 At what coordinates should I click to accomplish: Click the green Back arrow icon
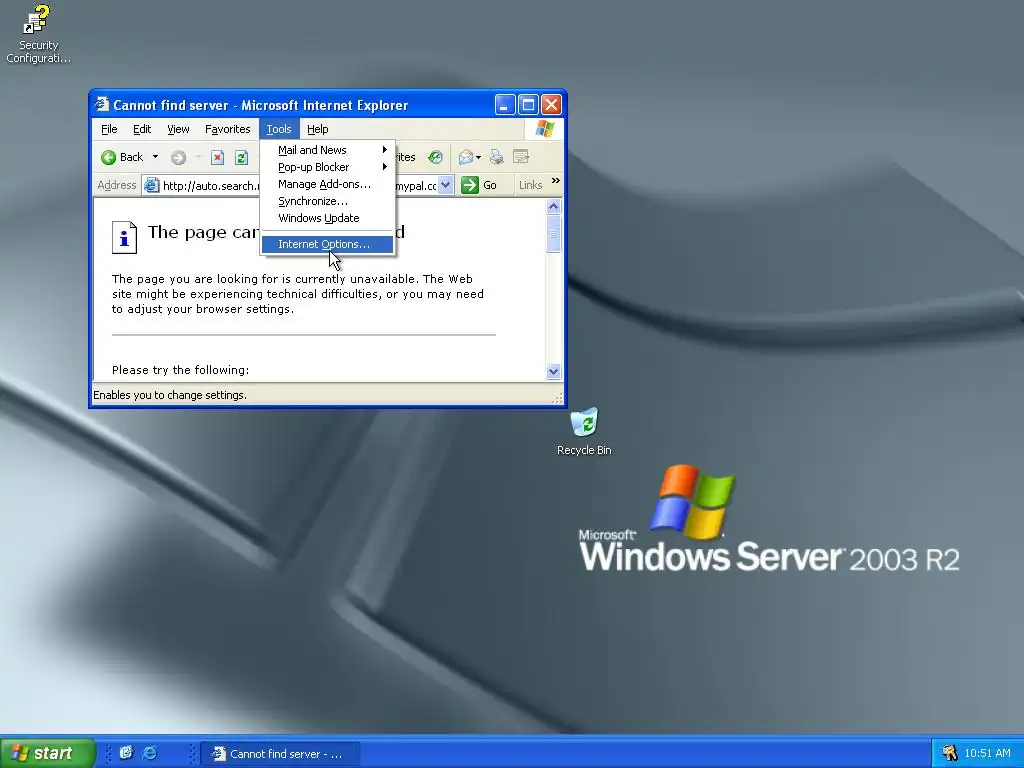pos(108,157)
